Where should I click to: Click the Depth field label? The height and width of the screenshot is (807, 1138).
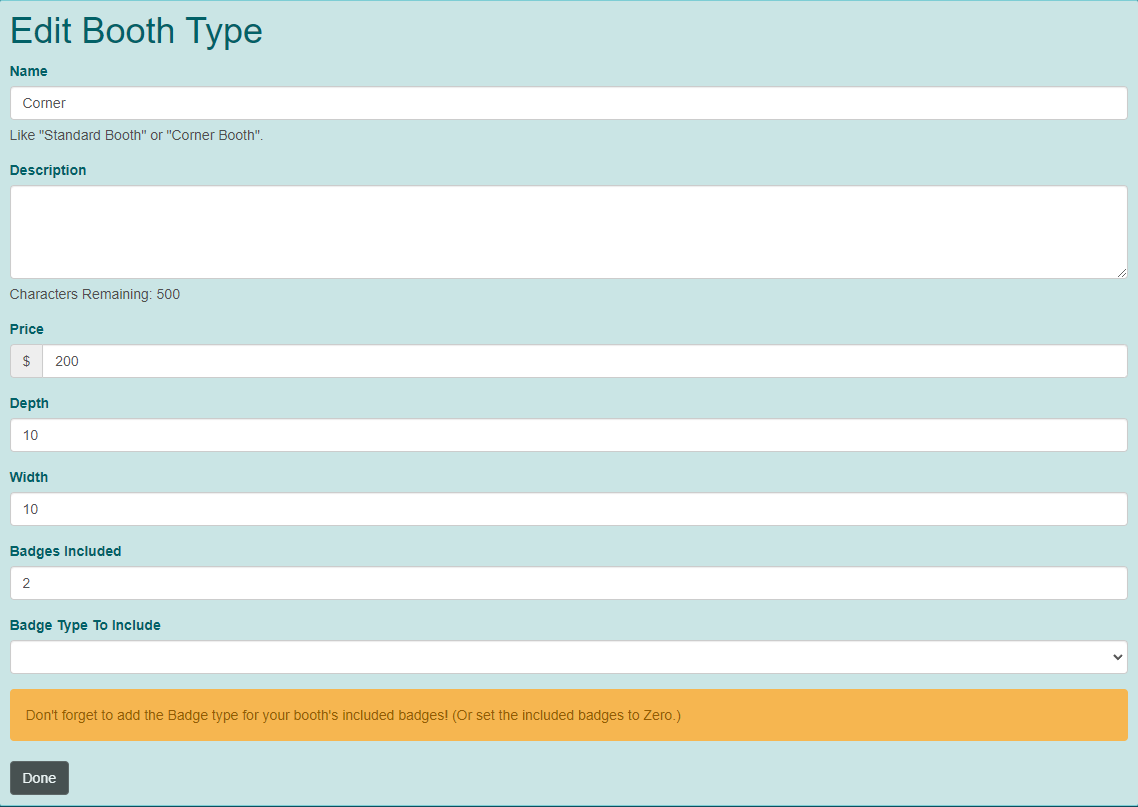coord(29,403)
